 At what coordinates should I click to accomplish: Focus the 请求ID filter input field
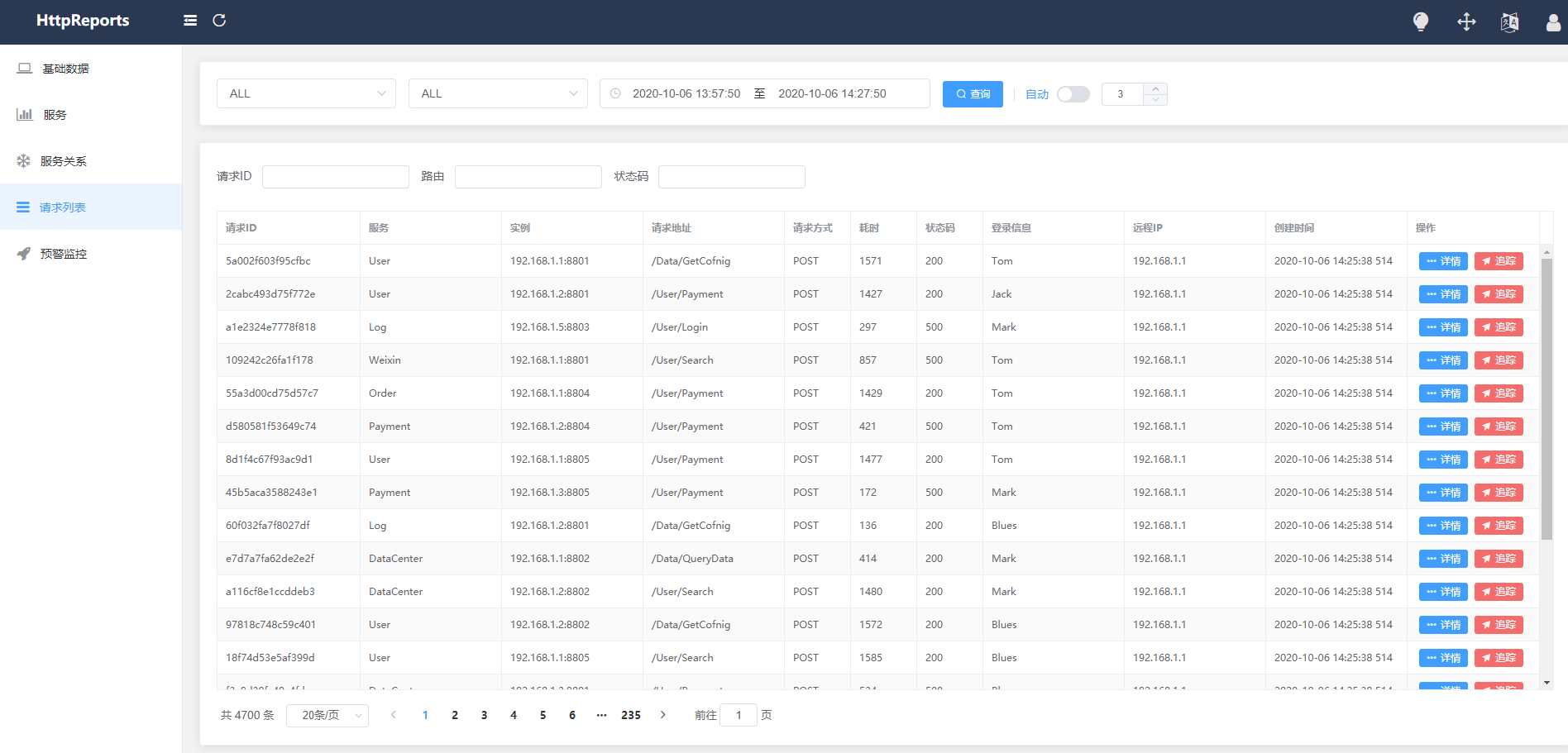[x=336, y=177]
